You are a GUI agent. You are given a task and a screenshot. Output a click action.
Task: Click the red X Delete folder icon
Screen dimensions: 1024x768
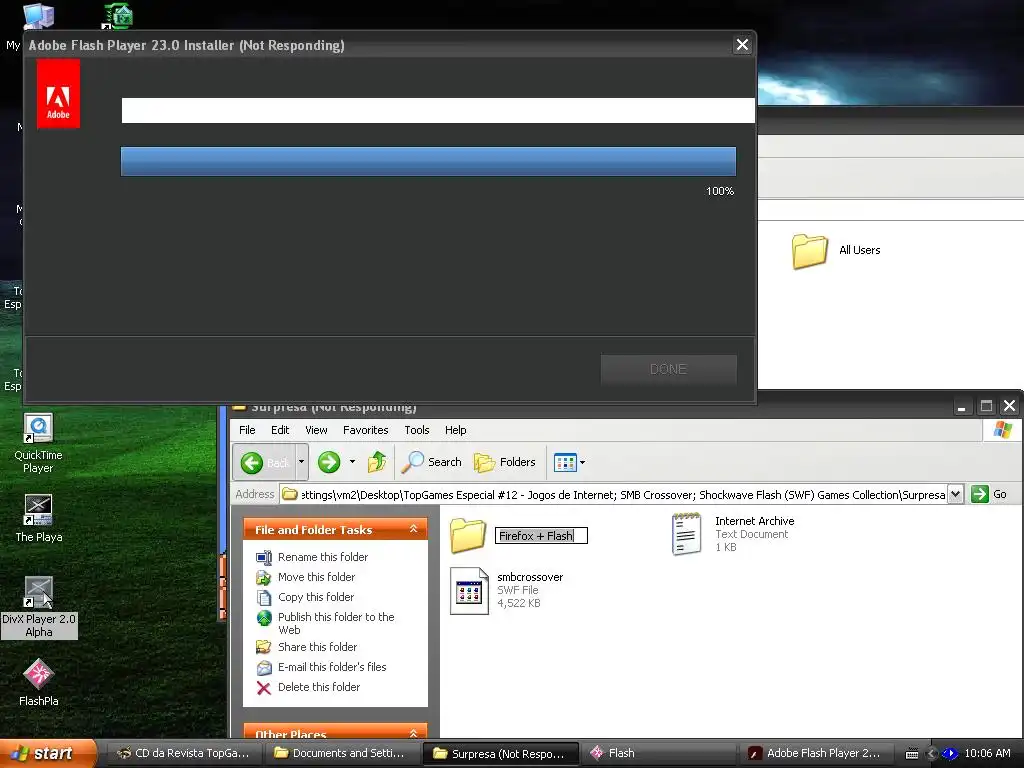(264, 688)
